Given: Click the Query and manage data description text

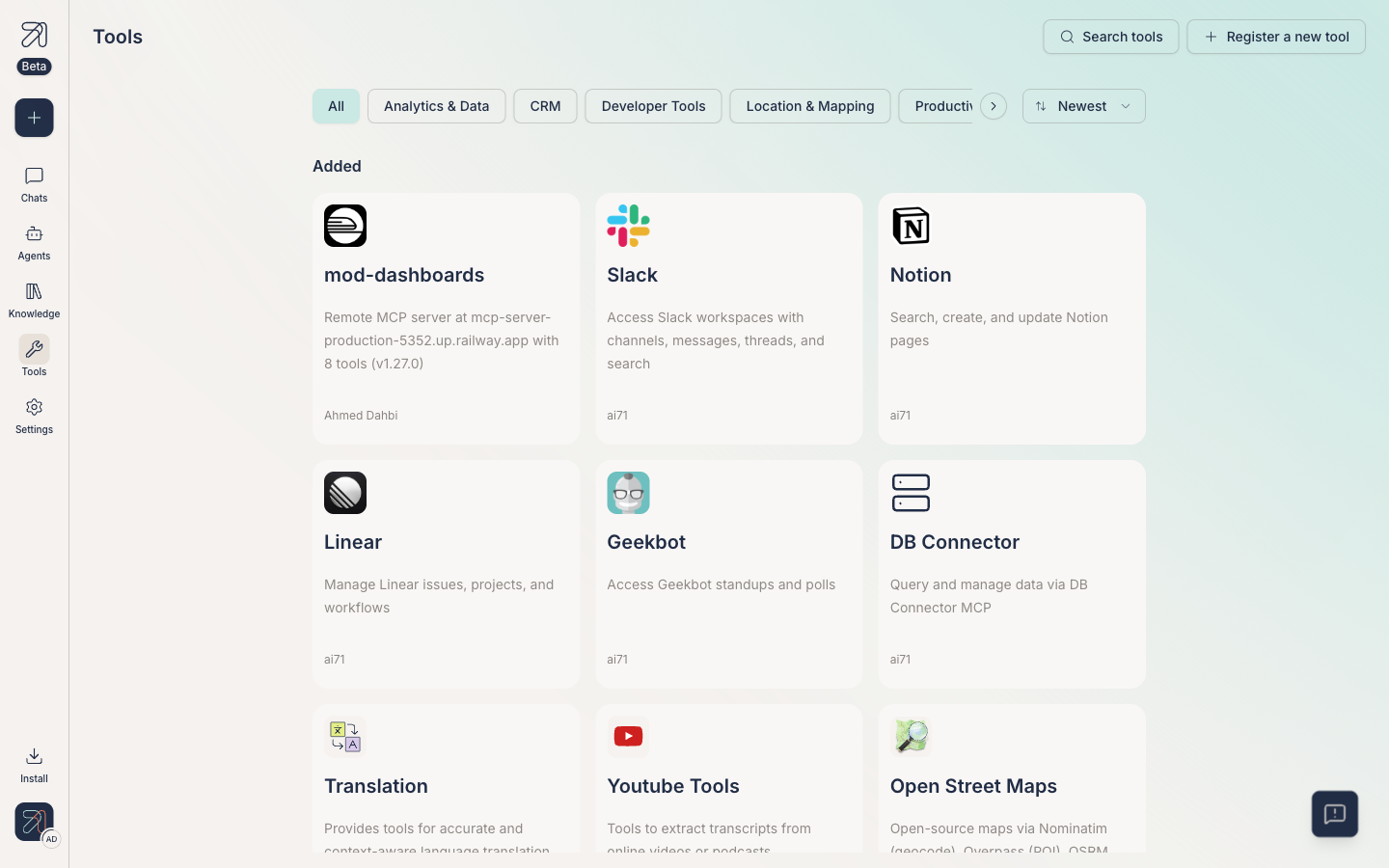Looking at the screenshot, I should pos(989,596).
